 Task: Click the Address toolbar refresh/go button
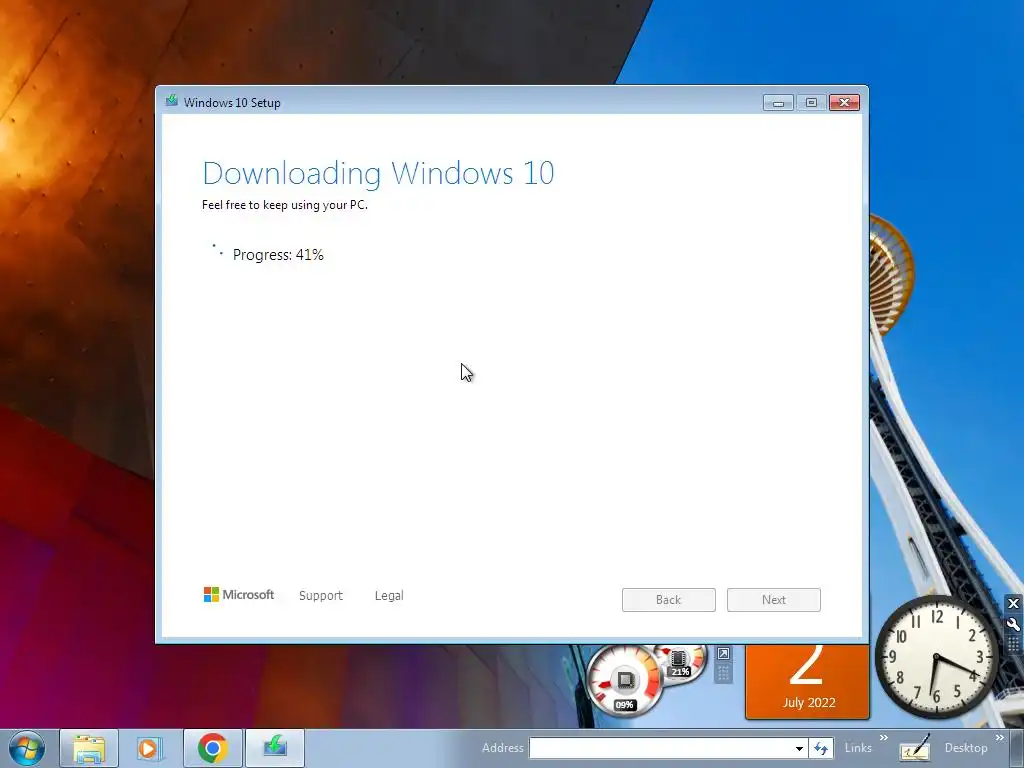821,748
